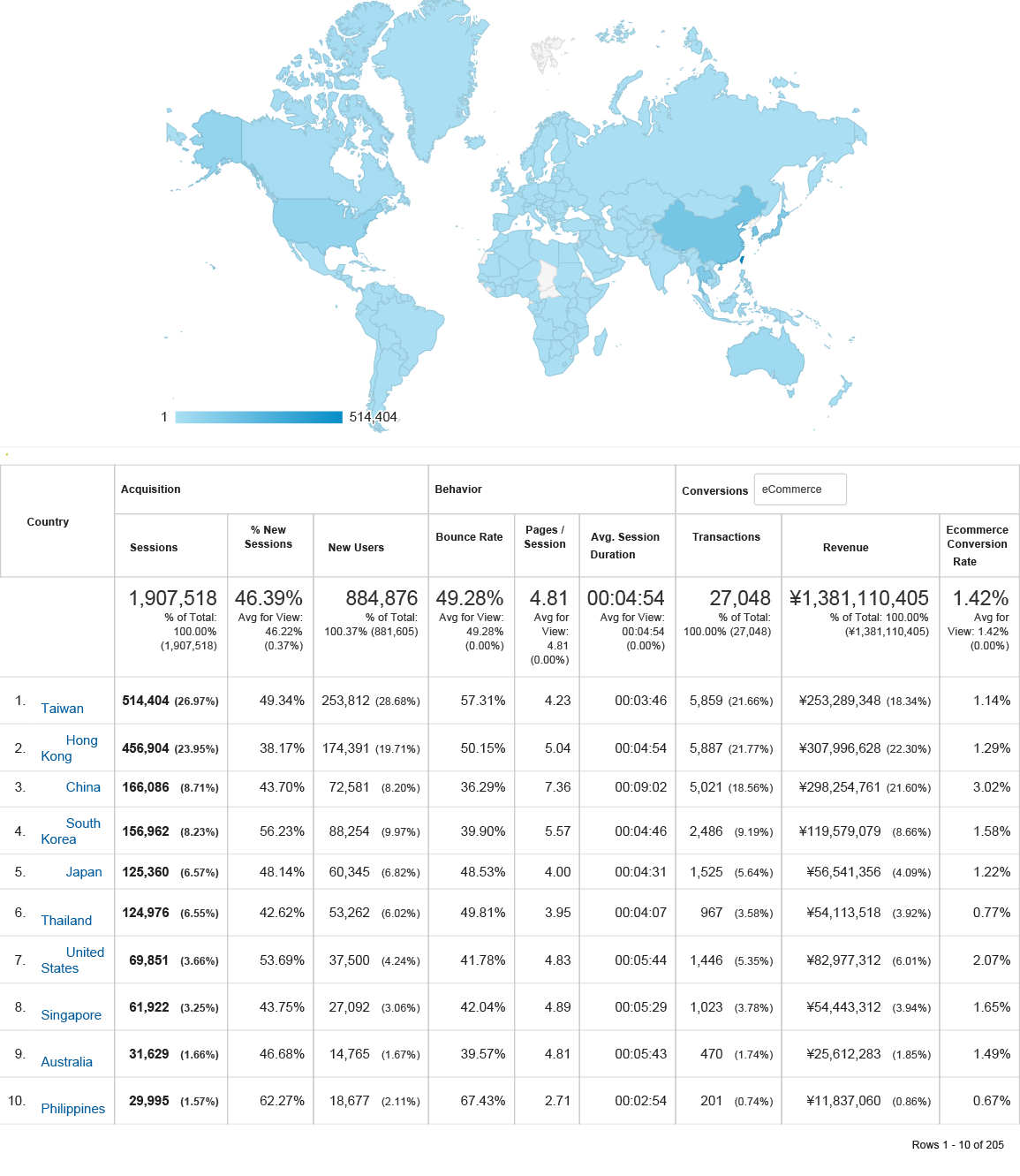
Task: Click Australia on the world map
Action: click(x=765, y=355)
